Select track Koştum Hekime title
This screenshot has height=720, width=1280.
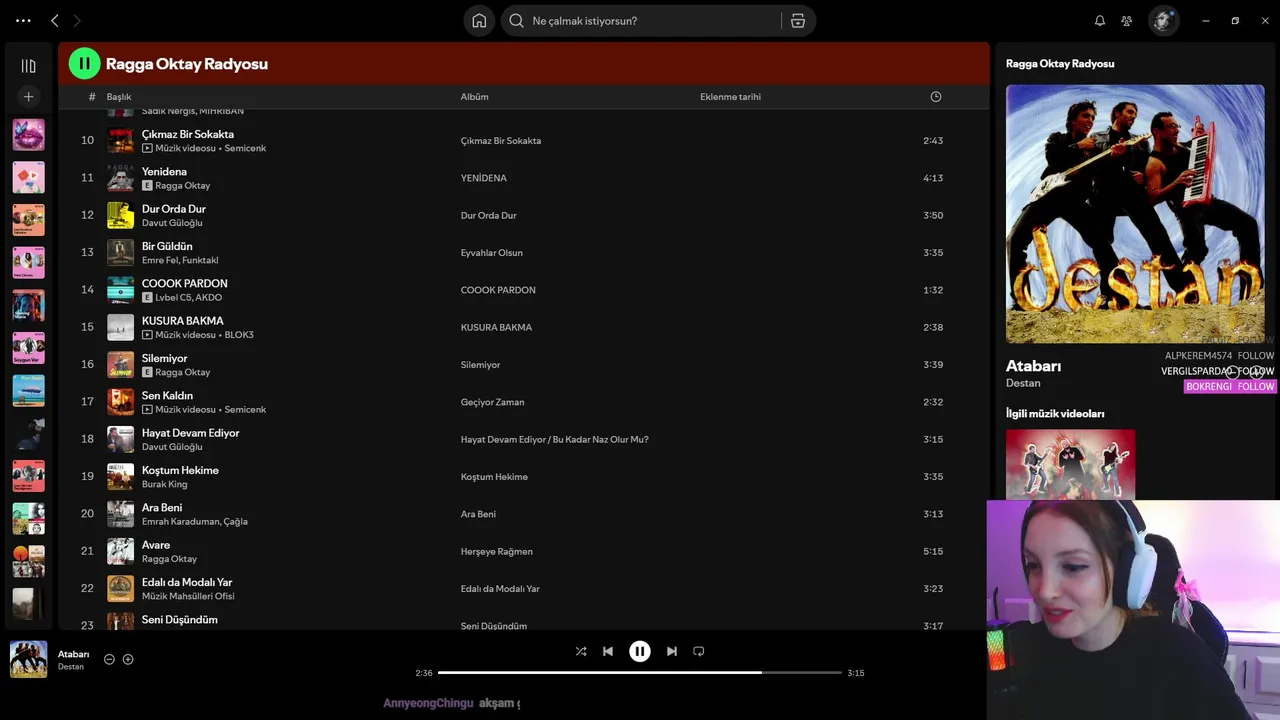pos(180,470)
